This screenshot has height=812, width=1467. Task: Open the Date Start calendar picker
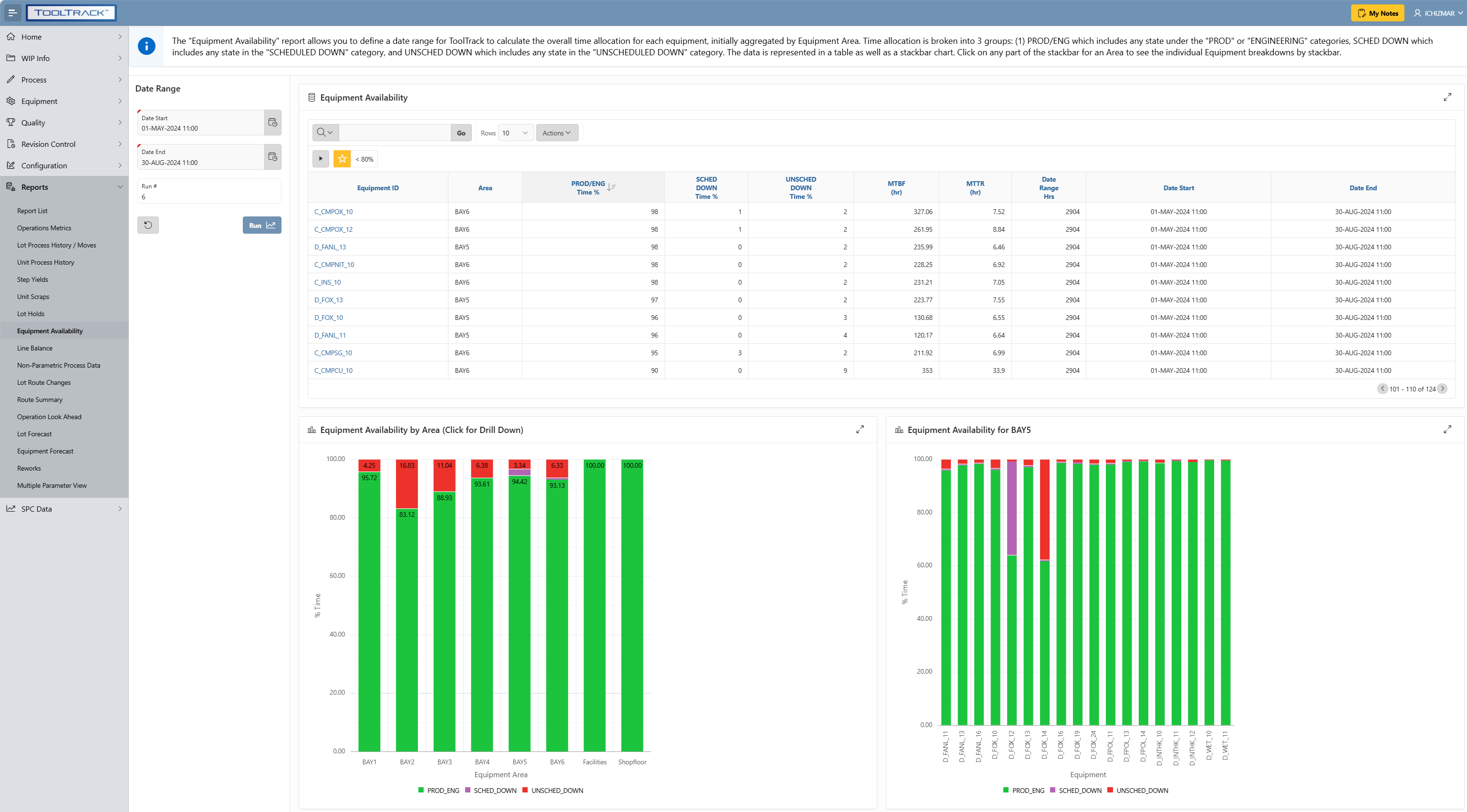273,123
